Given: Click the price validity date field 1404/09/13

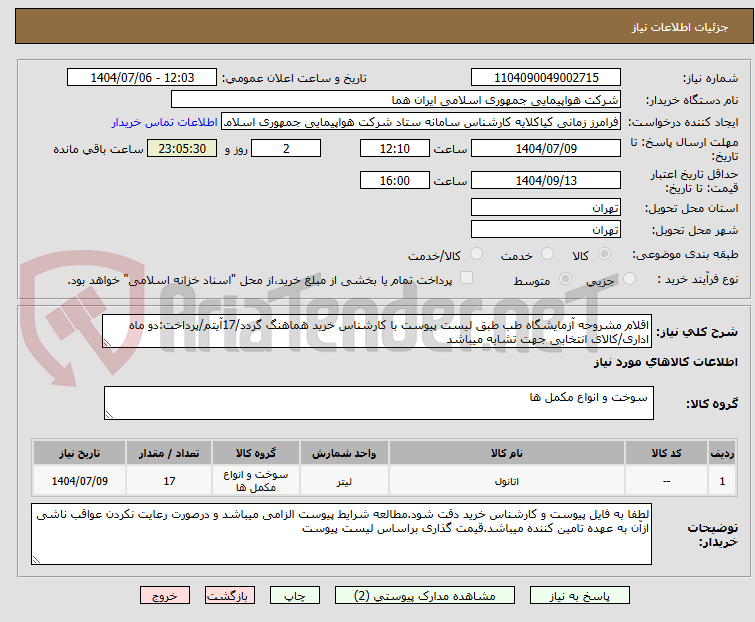Looking at the screenshot, I should [545, 181].
